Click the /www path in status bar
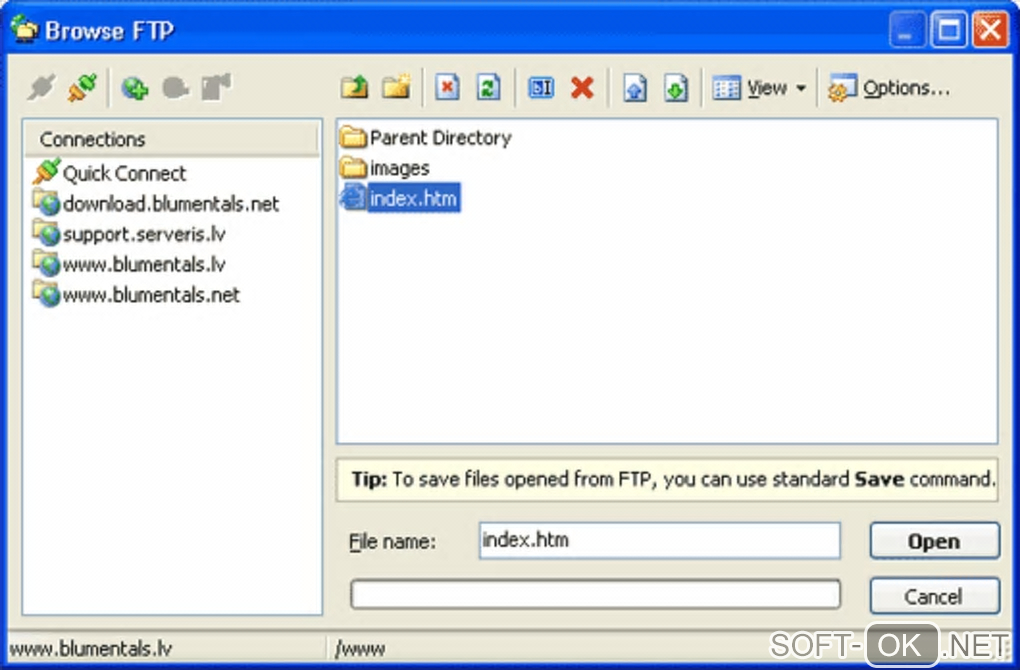 [x=360, y=649]
